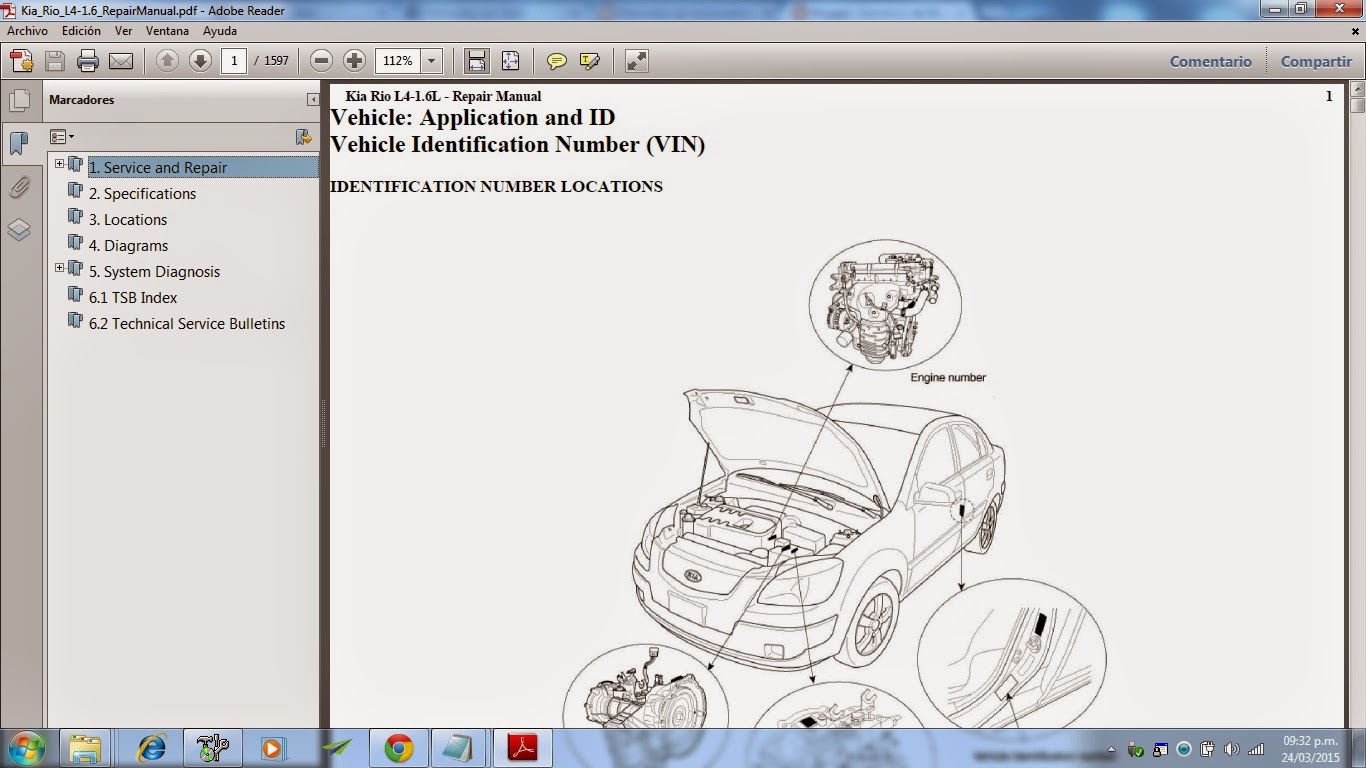Expand the System Diagnosis bookmark
Viewport: 1366px width, 768px height.
(59, 268)
